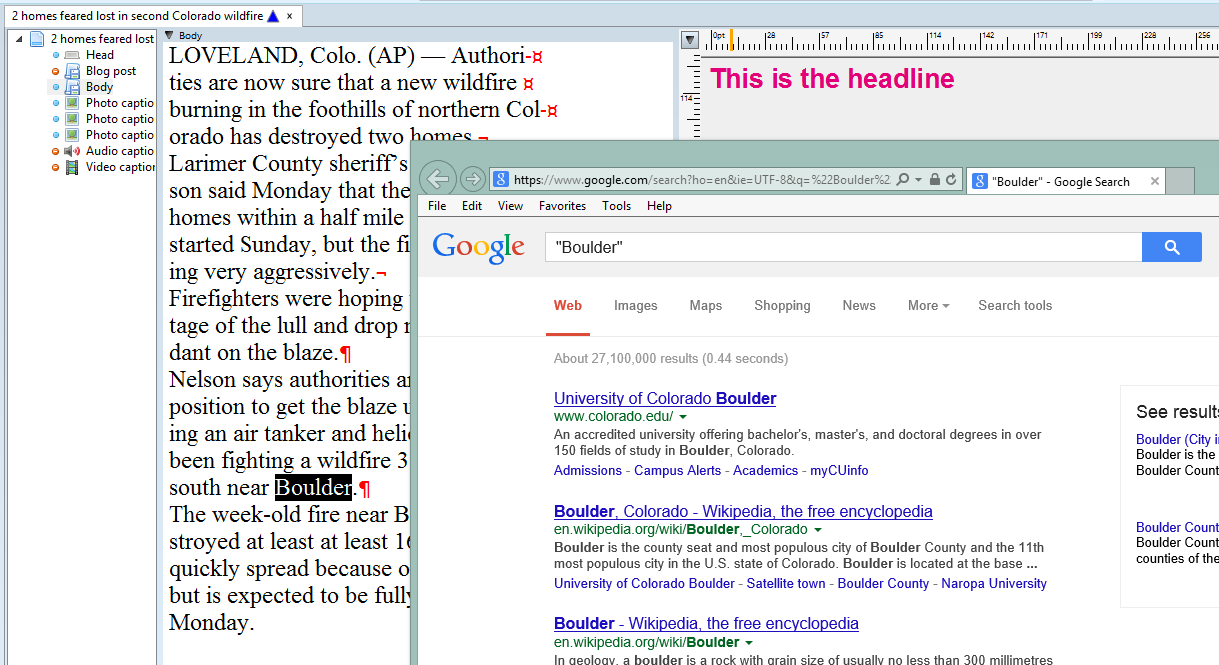The height and width of the screenshot is (665, 1219).
Task: Click the Google logo in the browser
Action: pyautogui.click(x=478, y=248)
